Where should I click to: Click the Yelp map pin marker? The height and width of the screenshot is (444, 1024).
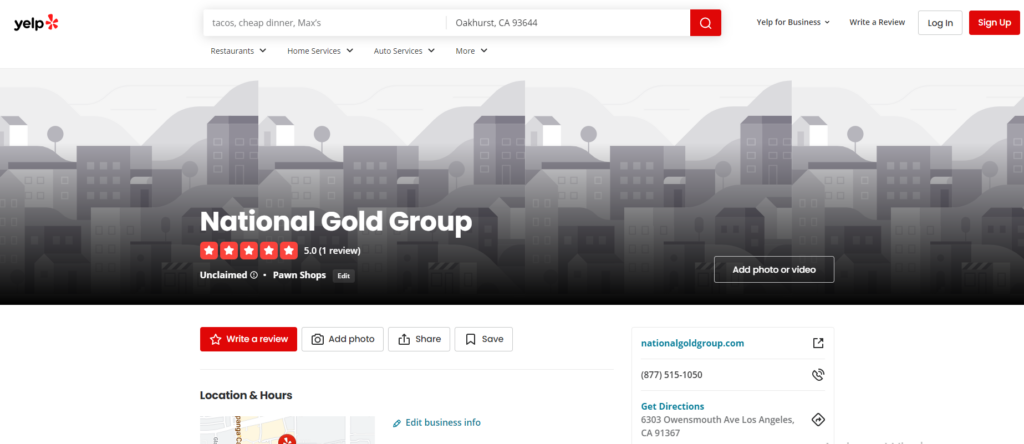tap(287, 440)
